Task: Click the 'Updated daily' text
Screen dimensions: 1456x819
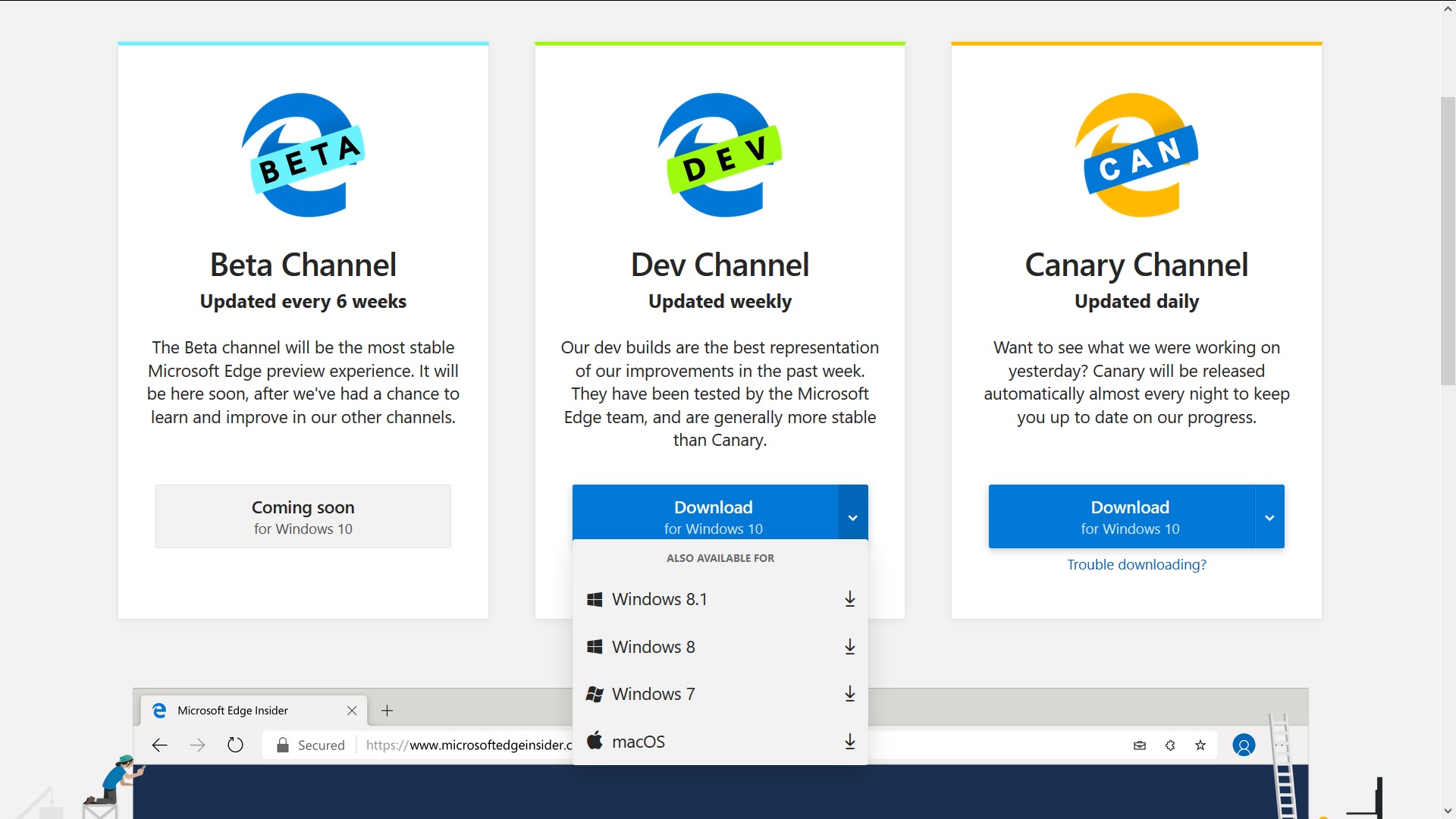Action: (x=1136, y=301)
